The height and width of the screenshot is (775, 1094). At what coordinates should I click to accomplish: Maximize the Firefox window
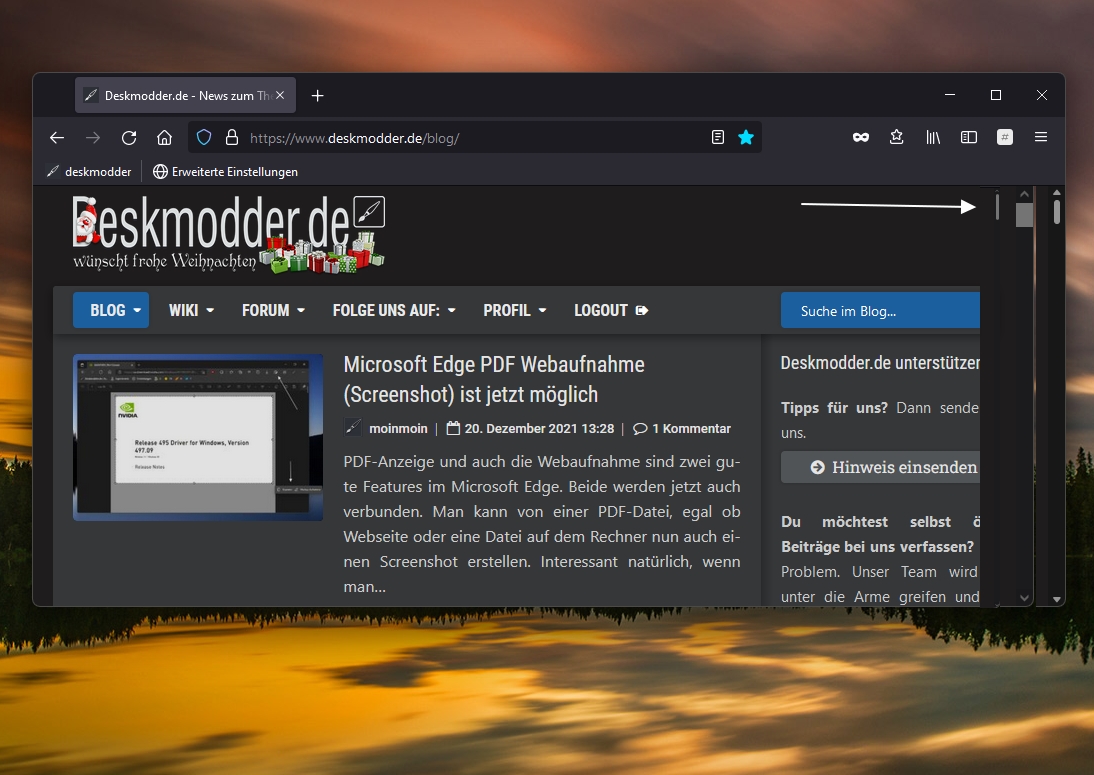996,95
